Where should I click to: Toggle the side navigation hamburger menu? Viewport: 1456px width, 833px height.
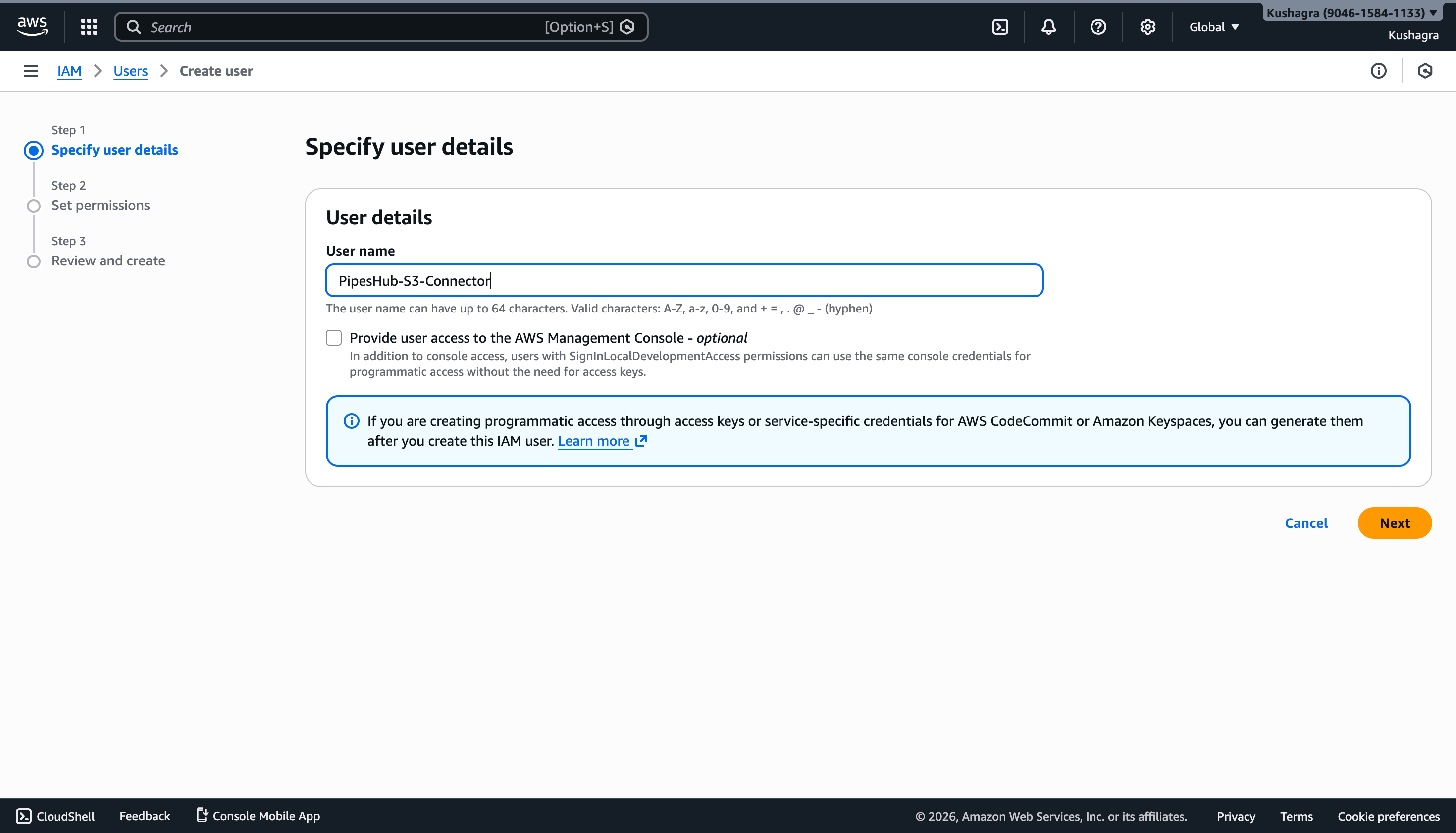[x=30, y=71]
